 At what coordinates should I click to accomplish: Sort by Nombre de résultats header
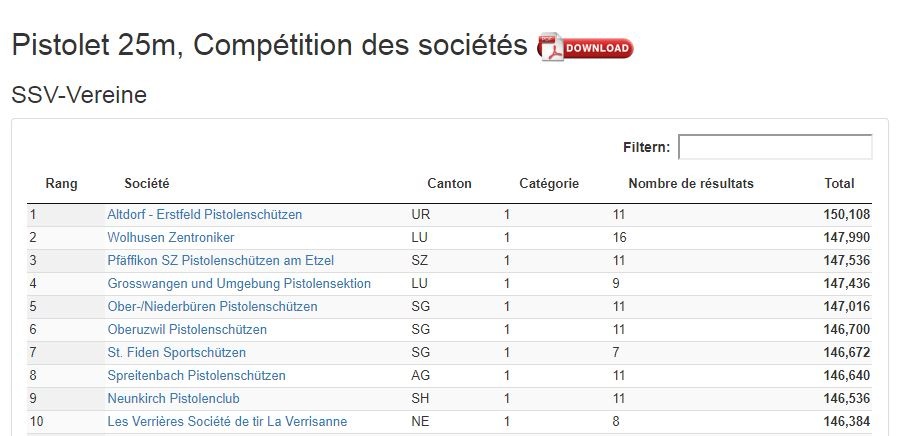(691, 184)
